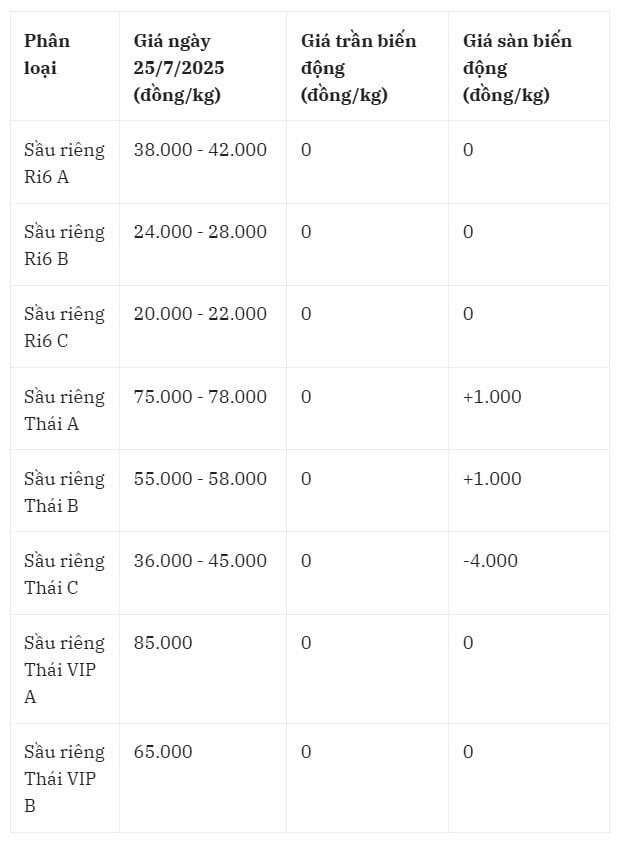Click the 'Sầu riêng Ri6 C' row label
This screenshot has height=847, width=619.
(x=64, y=327)
